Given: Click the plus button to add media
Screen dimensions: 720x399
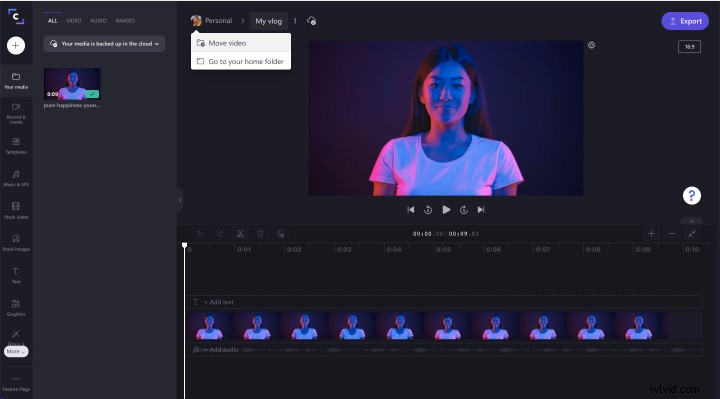Looking at the screenshot, I should (16, 45).
